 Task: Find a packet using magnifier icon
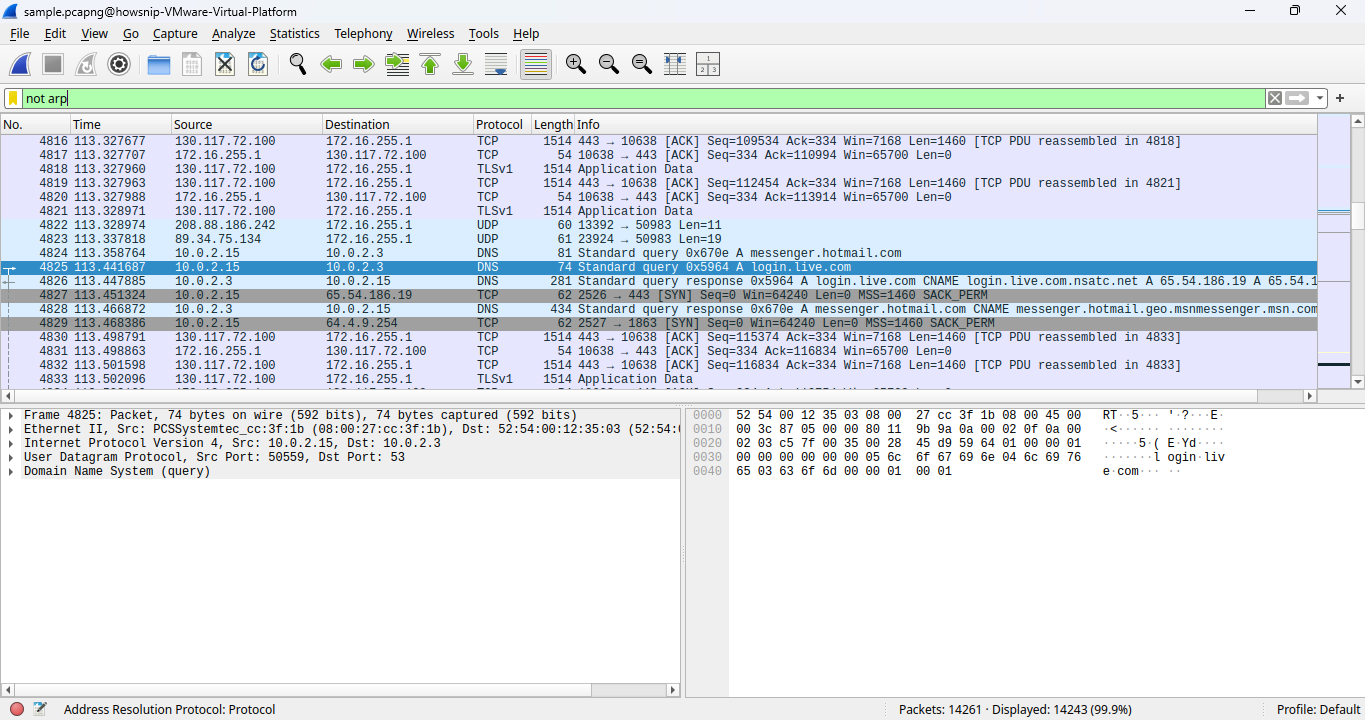click(x=298, y=64)
